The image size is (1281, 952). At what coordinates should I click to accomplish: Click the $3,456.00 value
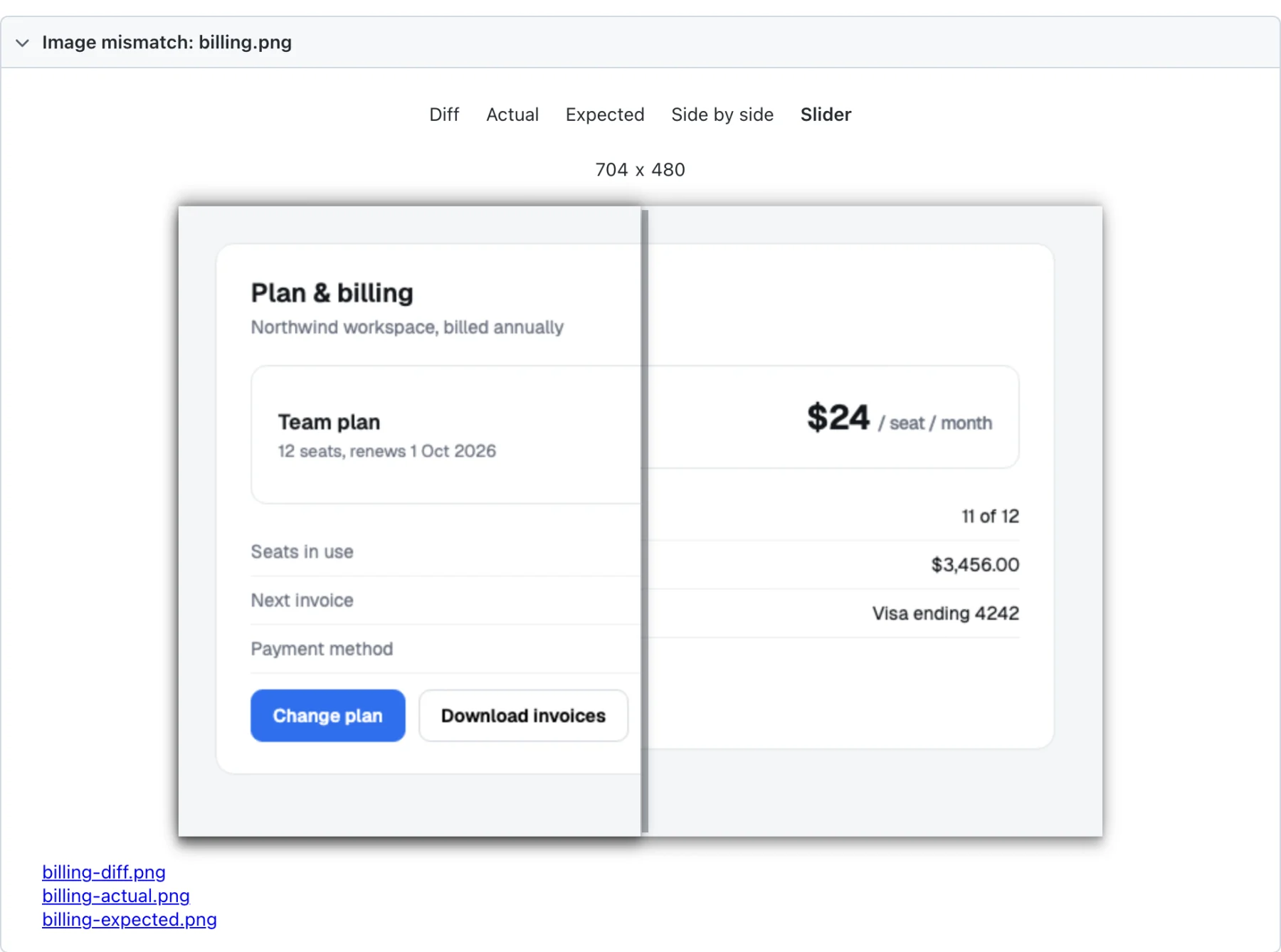(x=975, y=565)
